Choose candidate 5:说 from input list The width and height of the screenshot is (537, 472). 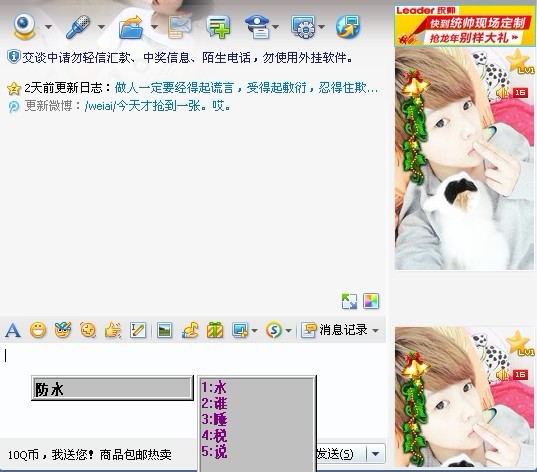pyautogui.click(x=214, y=451)
